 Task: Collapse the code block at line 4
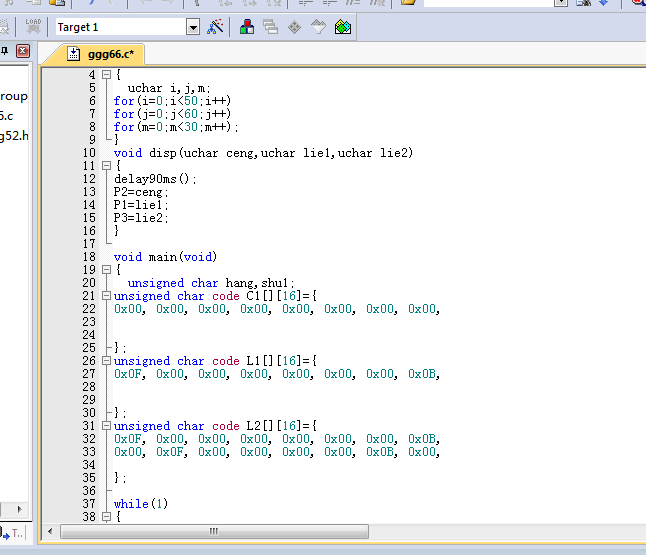coord(106,75)
